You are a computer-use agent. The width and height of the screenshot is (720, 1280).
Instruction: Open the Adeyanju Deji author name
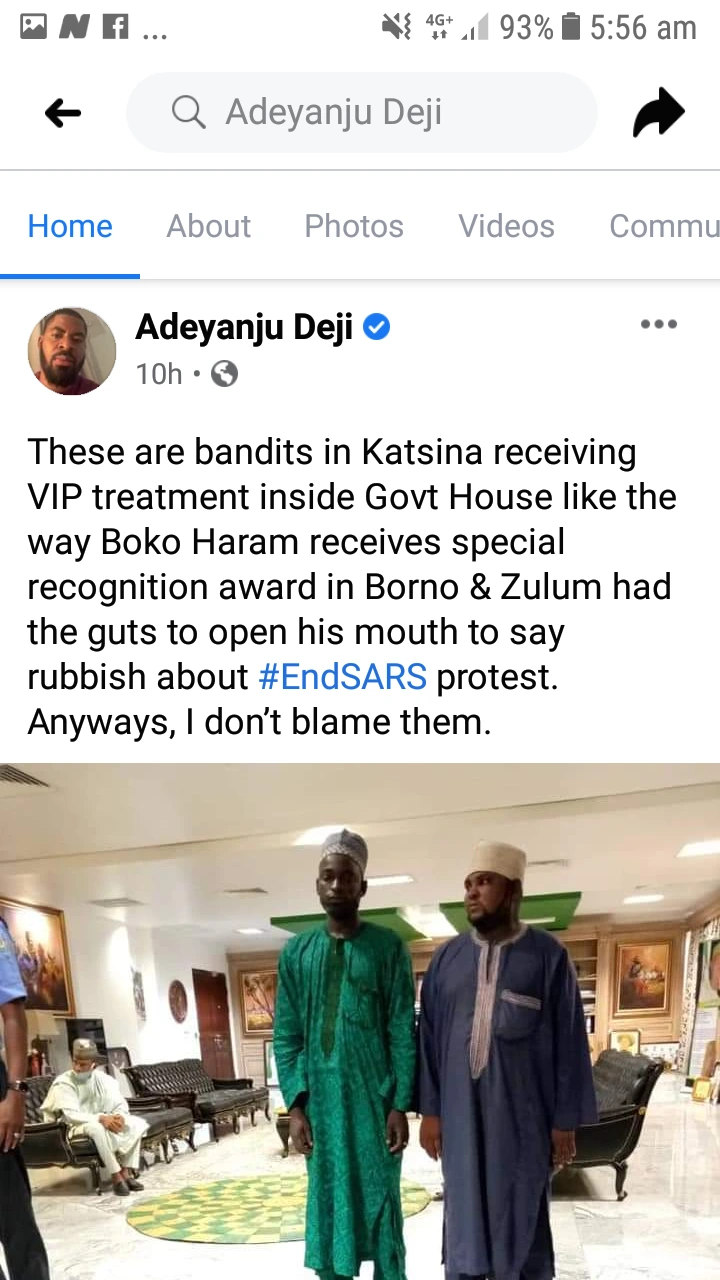(x=244, y=326)
